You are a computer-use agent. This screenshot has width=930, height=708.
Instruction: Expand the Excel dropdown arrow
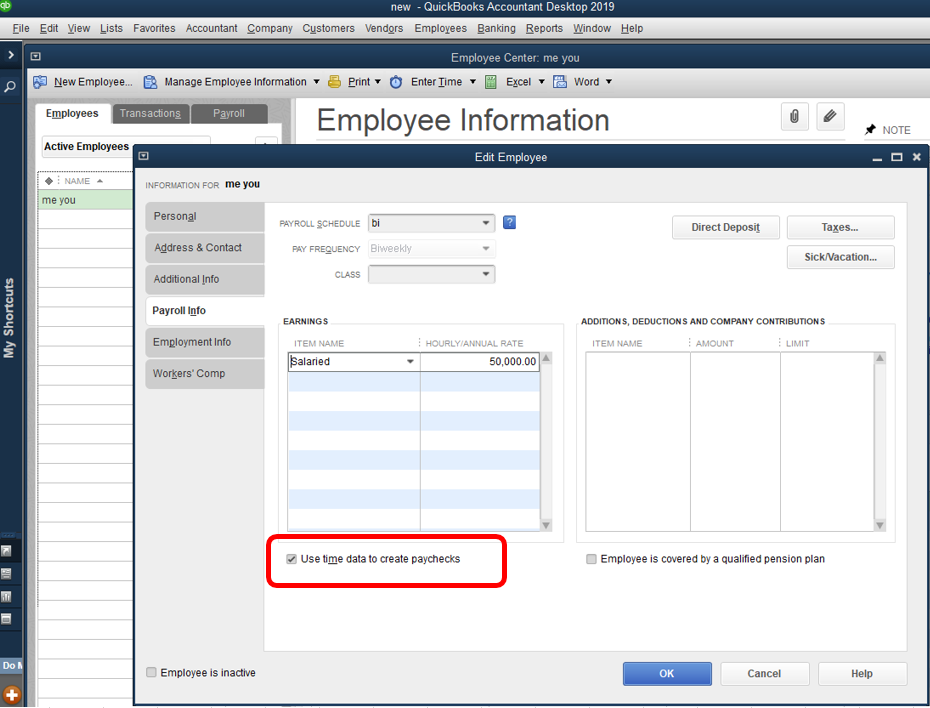click(542, 82)
